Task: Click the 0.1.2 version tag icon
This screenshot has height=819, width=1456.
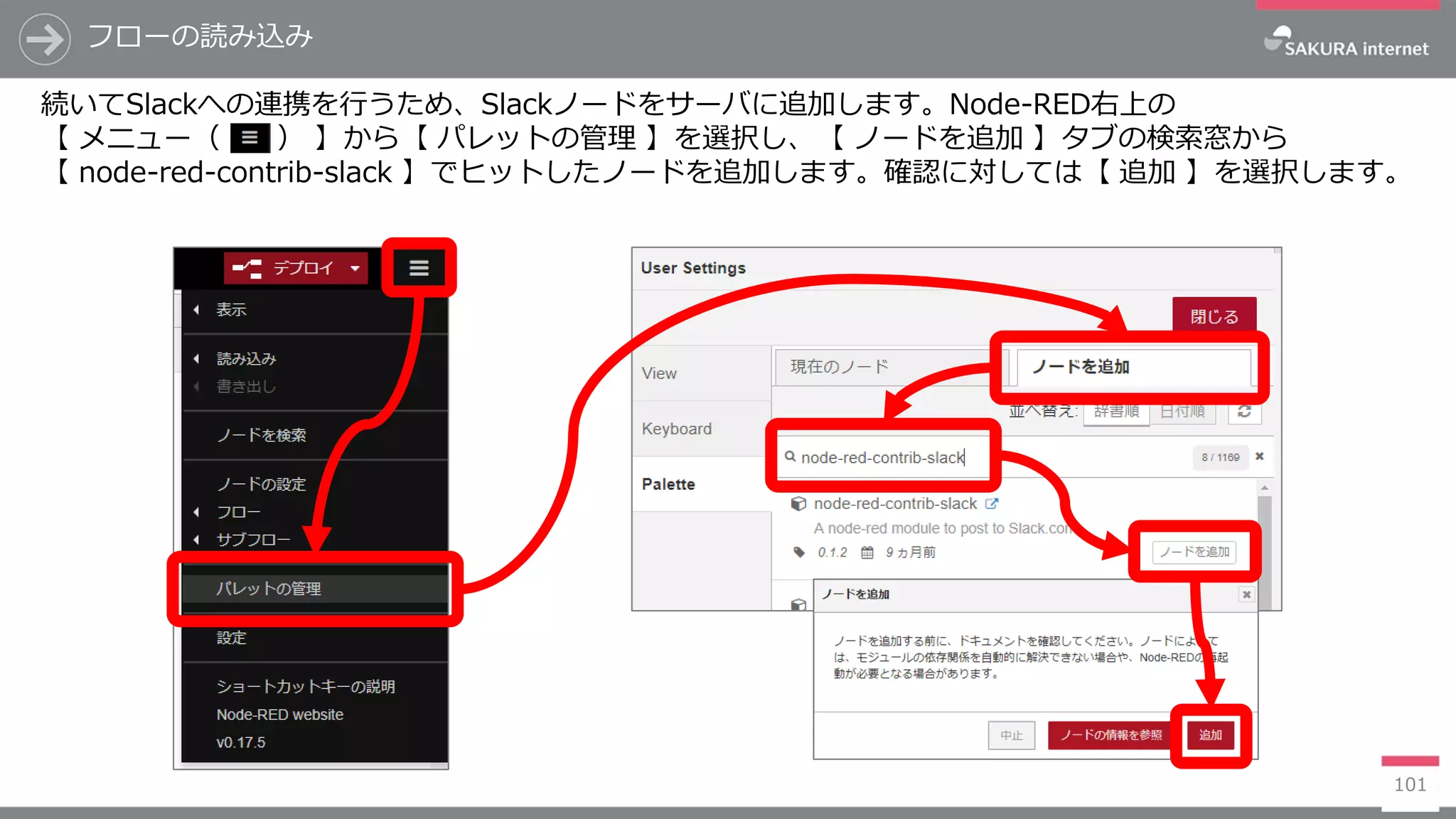Action: (x=799, y=552)
